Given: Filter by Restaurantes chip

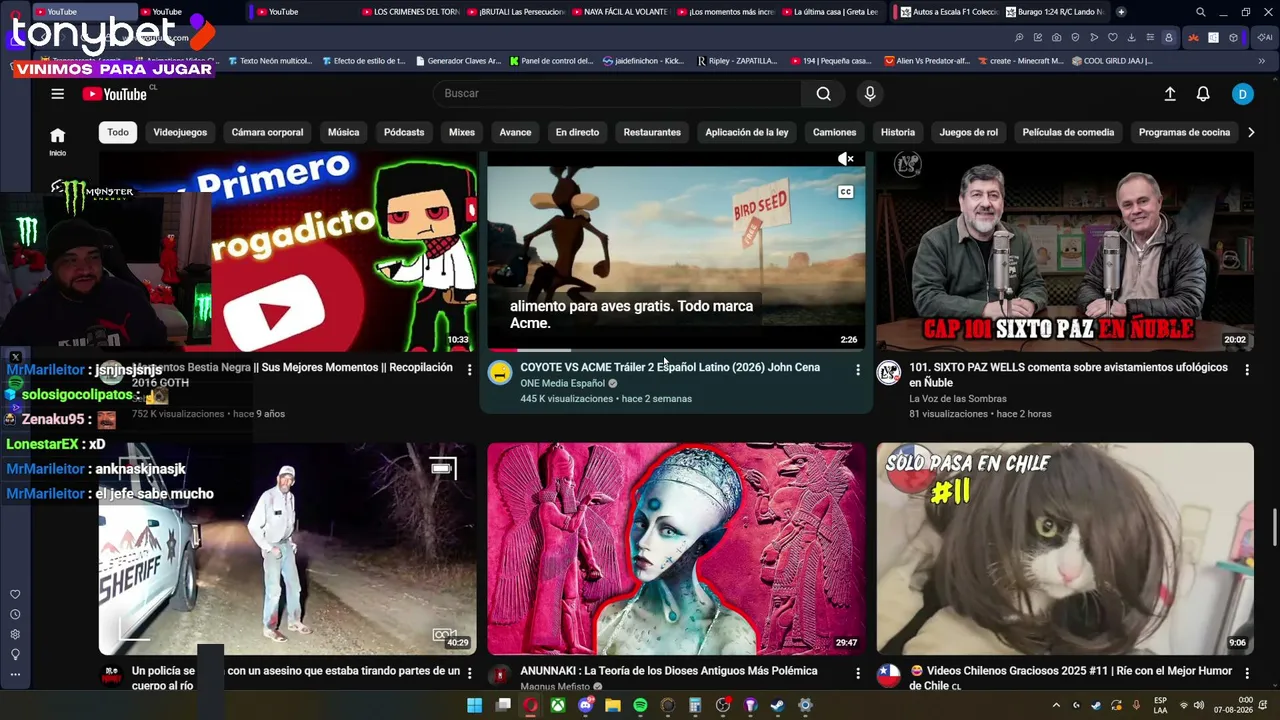Looking at the screenshot, I should tap(652, 132).
